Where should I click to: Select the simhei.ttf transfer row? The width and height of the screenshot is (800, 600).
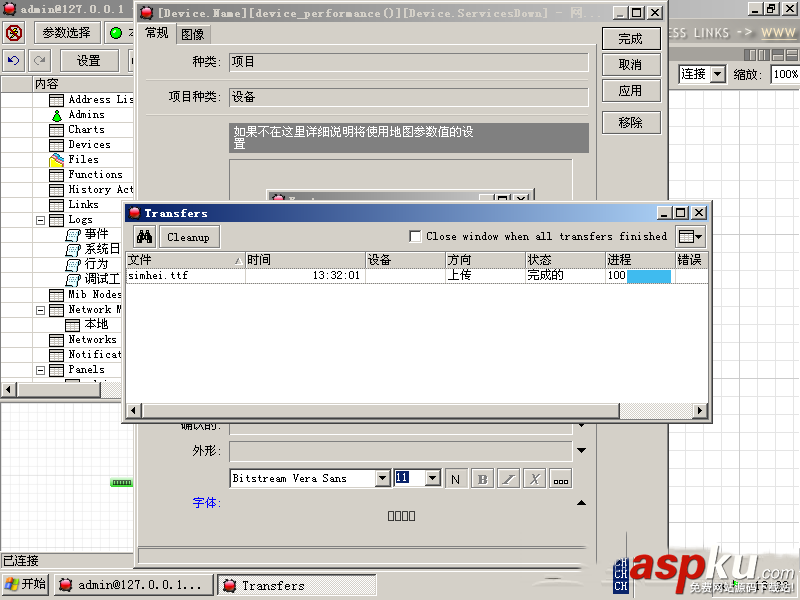(x=416, y=276)
